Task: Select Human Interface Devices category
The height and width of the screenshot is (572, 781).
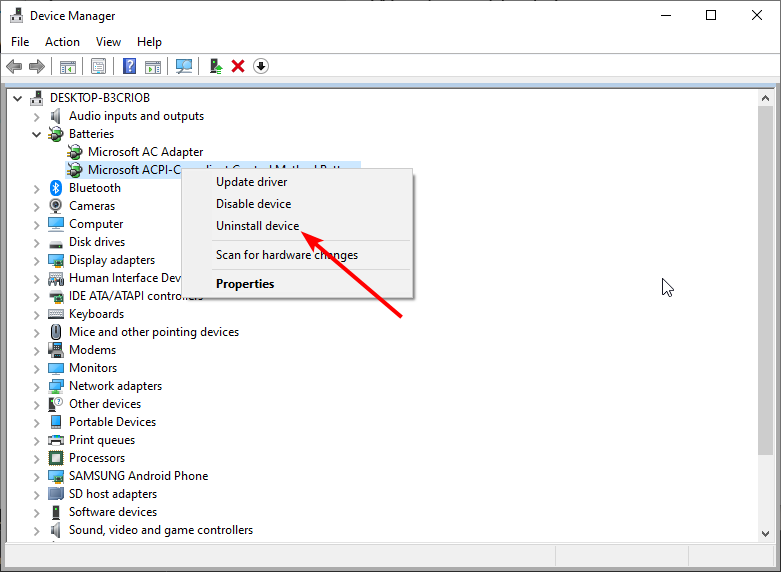Action: coord(125,278)
